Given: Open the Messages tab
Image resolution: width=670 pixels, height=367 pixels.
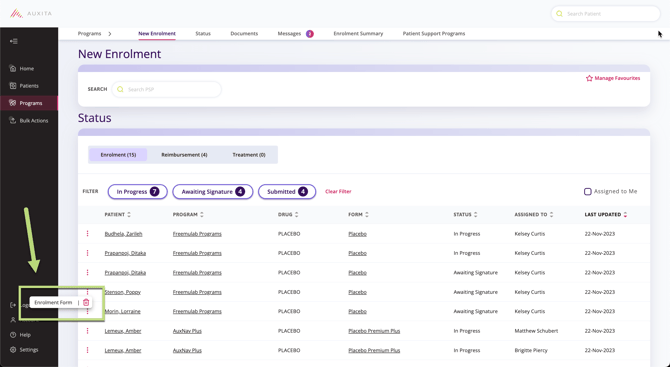Looking at the screenshot, I should pos(289,33).
